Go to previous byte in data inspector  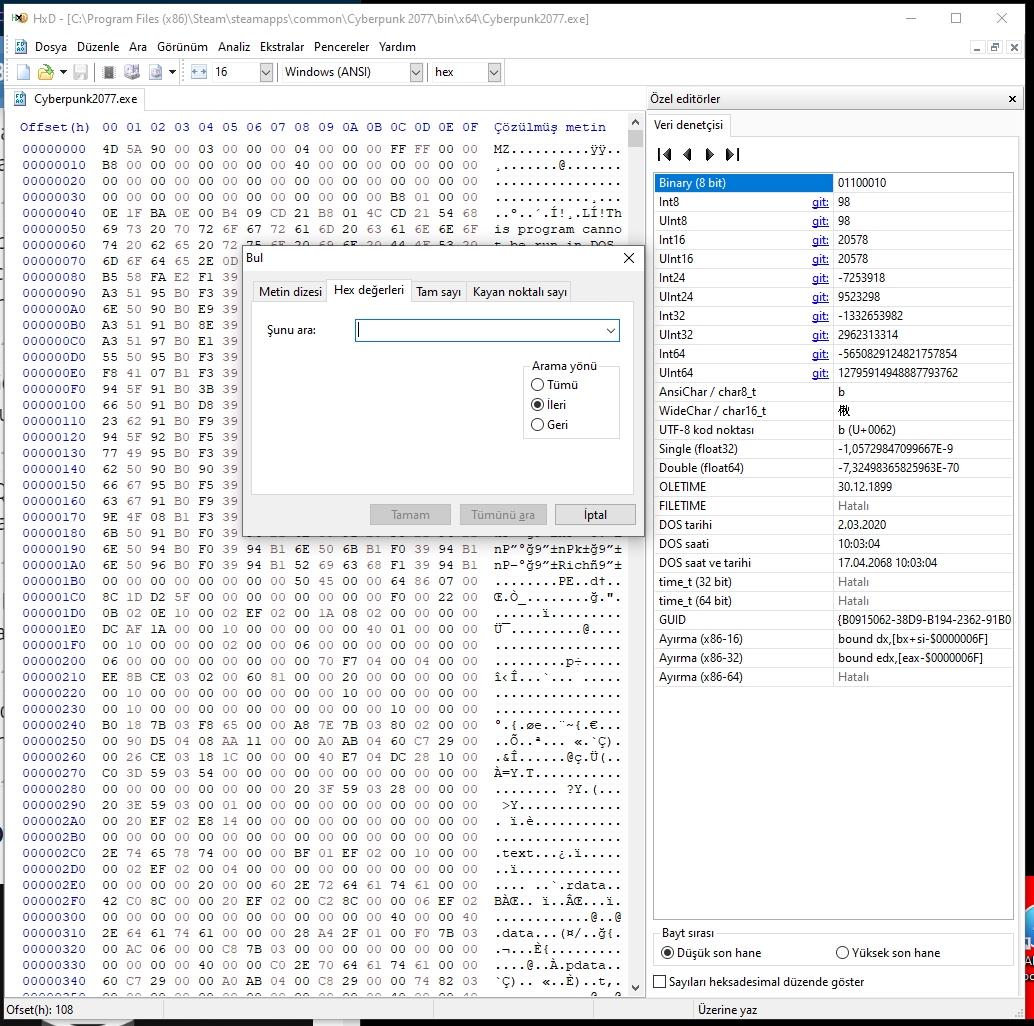click(687, 154)
